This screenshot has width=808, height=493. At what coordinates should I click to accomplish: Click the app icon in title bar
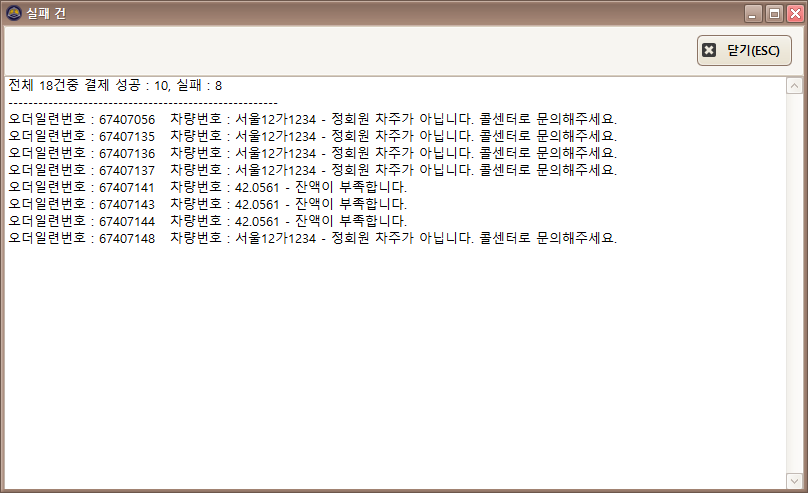tap(13, 13)
